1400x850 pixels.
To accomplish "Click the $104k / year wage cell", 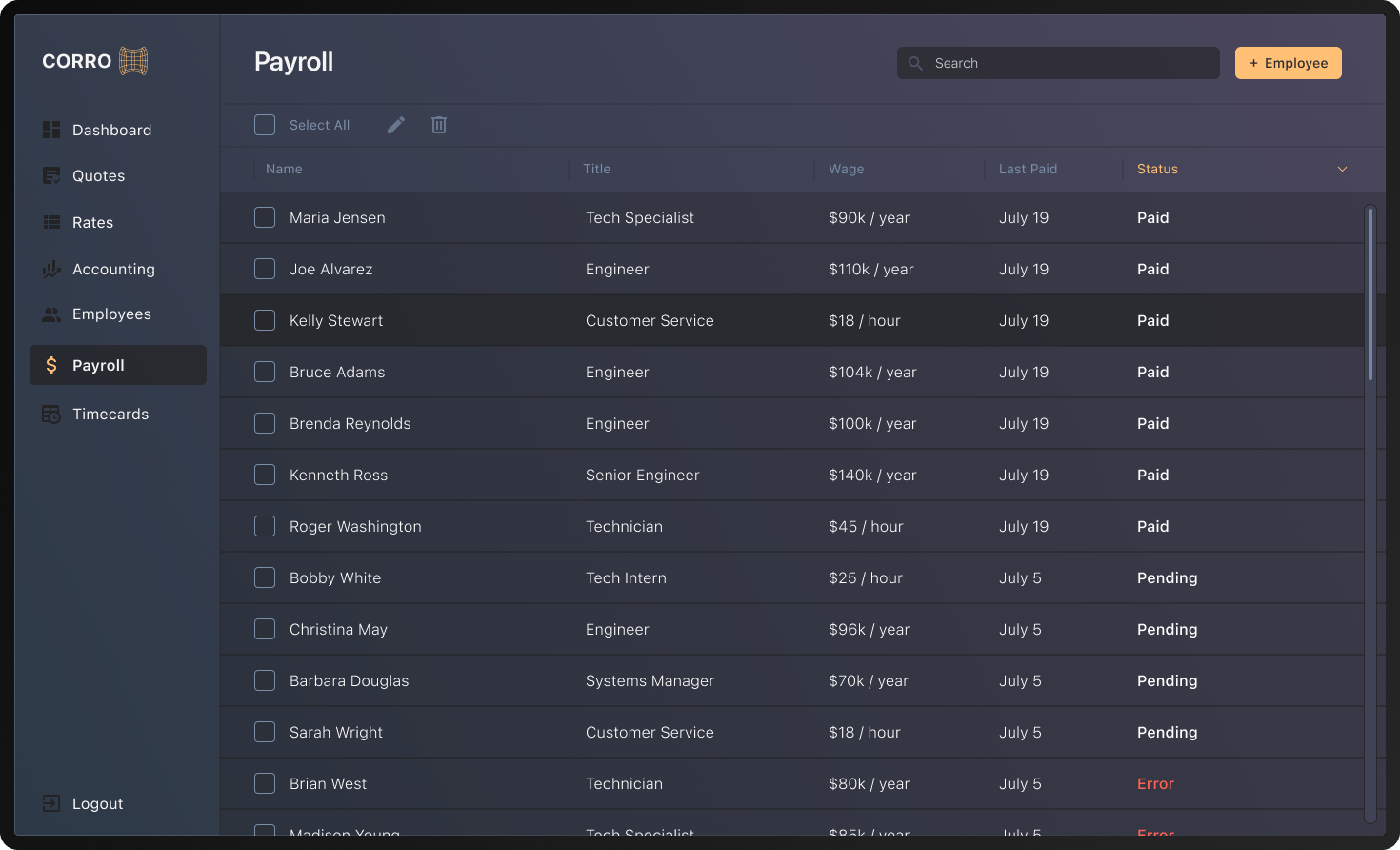I will (872, 372).
